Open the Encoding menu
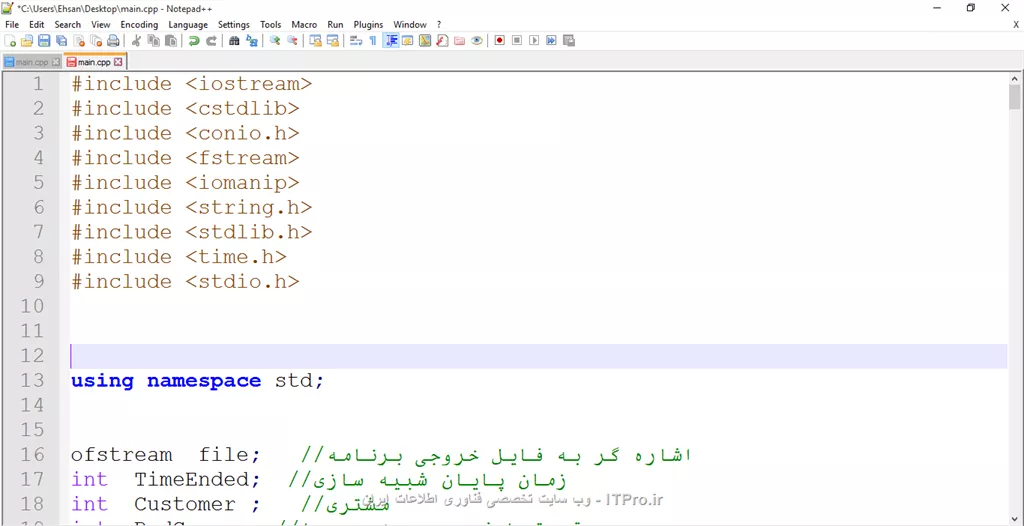This screenshot has width=1024, height=526. 139,25
